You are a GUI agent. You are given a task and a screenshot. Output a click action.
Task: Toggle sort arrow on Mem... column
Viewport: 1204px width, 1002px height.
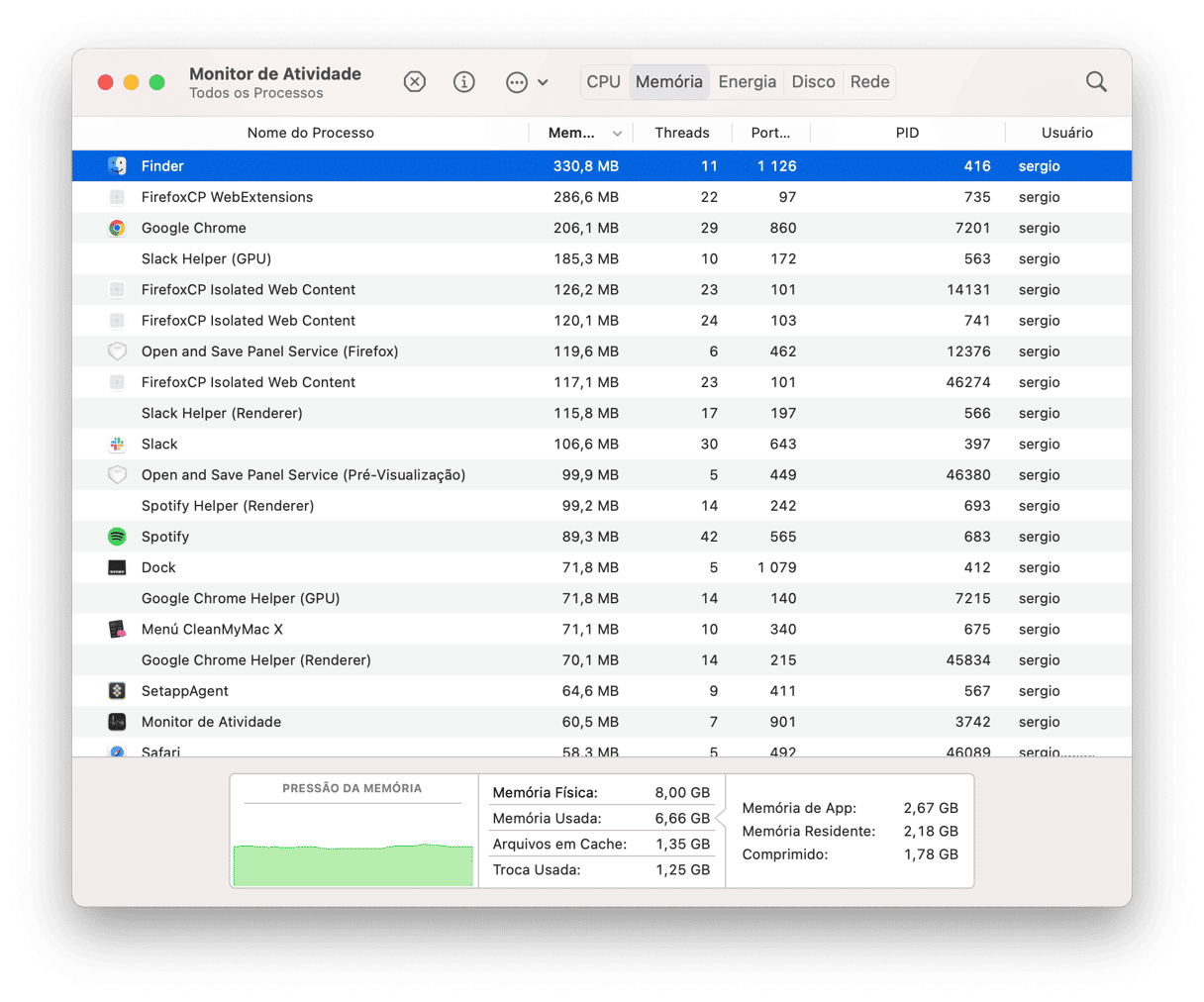click(x=617, y=134)
